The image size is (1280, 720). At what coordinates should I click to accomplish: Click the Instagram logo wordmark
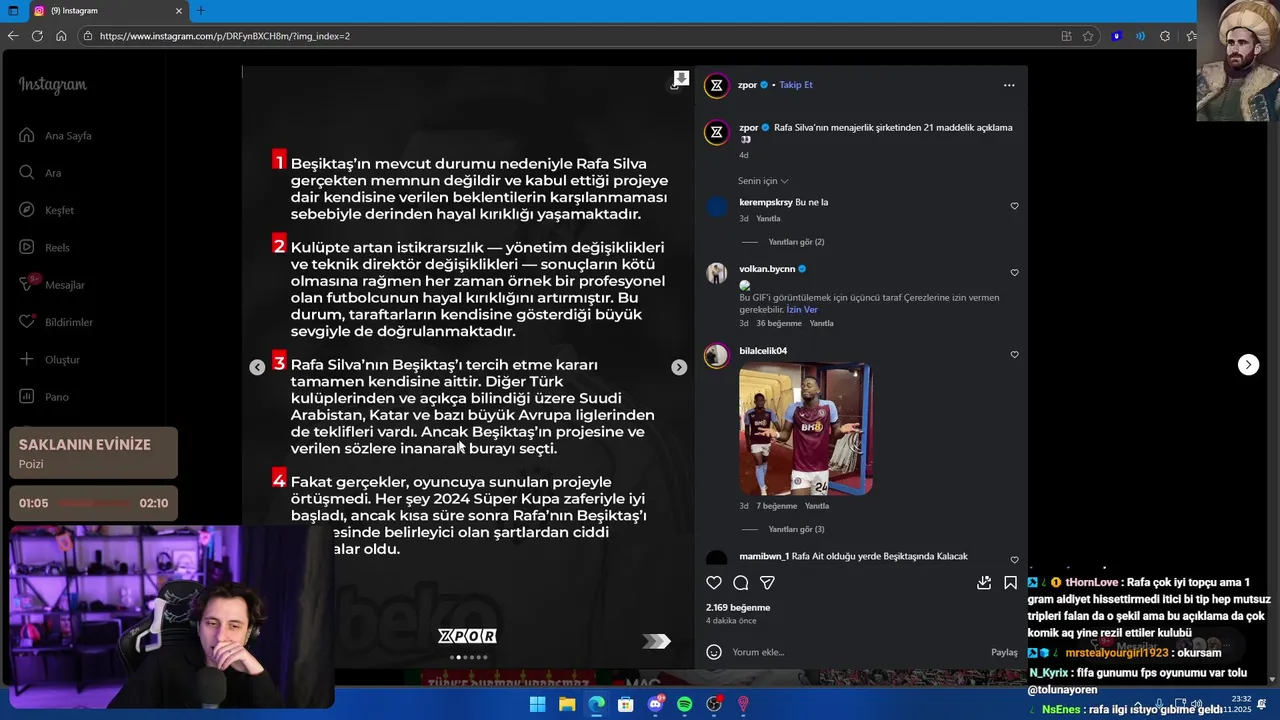click(x=53, y=86)
